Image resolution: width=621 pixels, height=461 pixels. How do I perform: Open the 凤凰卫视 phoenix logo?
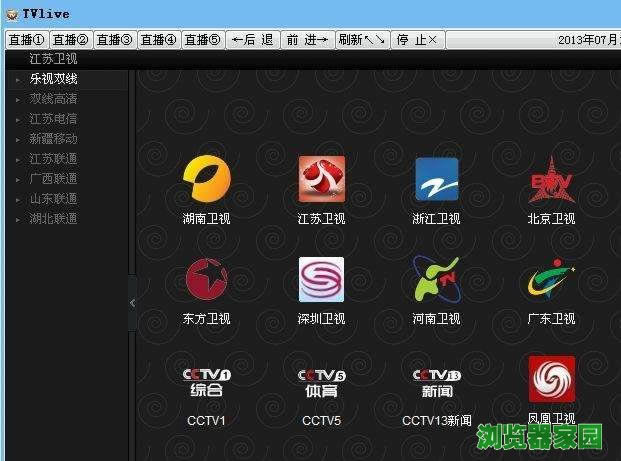point(552,379)
